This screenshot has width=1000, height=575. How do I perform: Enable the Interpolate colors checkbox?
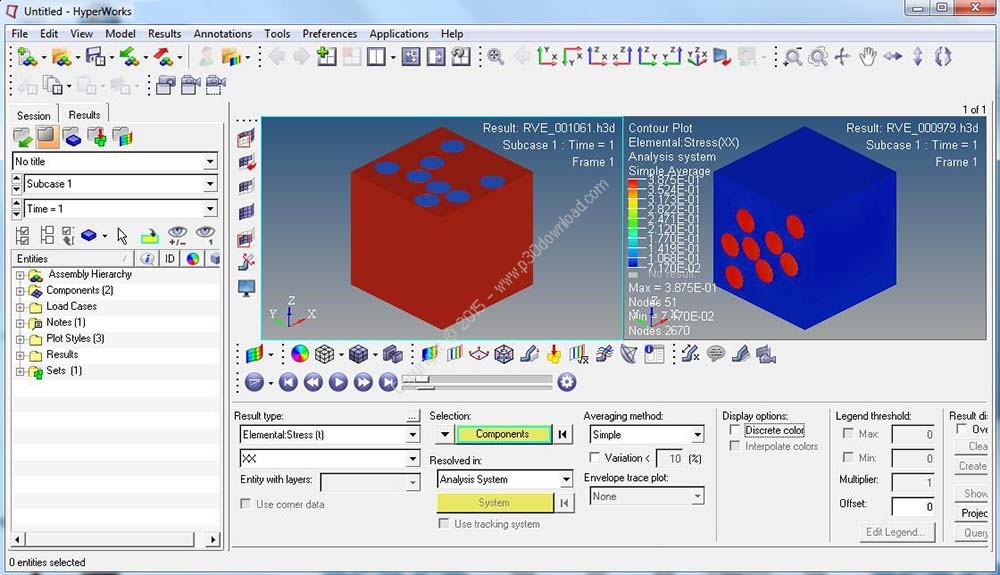click(735, 446)
